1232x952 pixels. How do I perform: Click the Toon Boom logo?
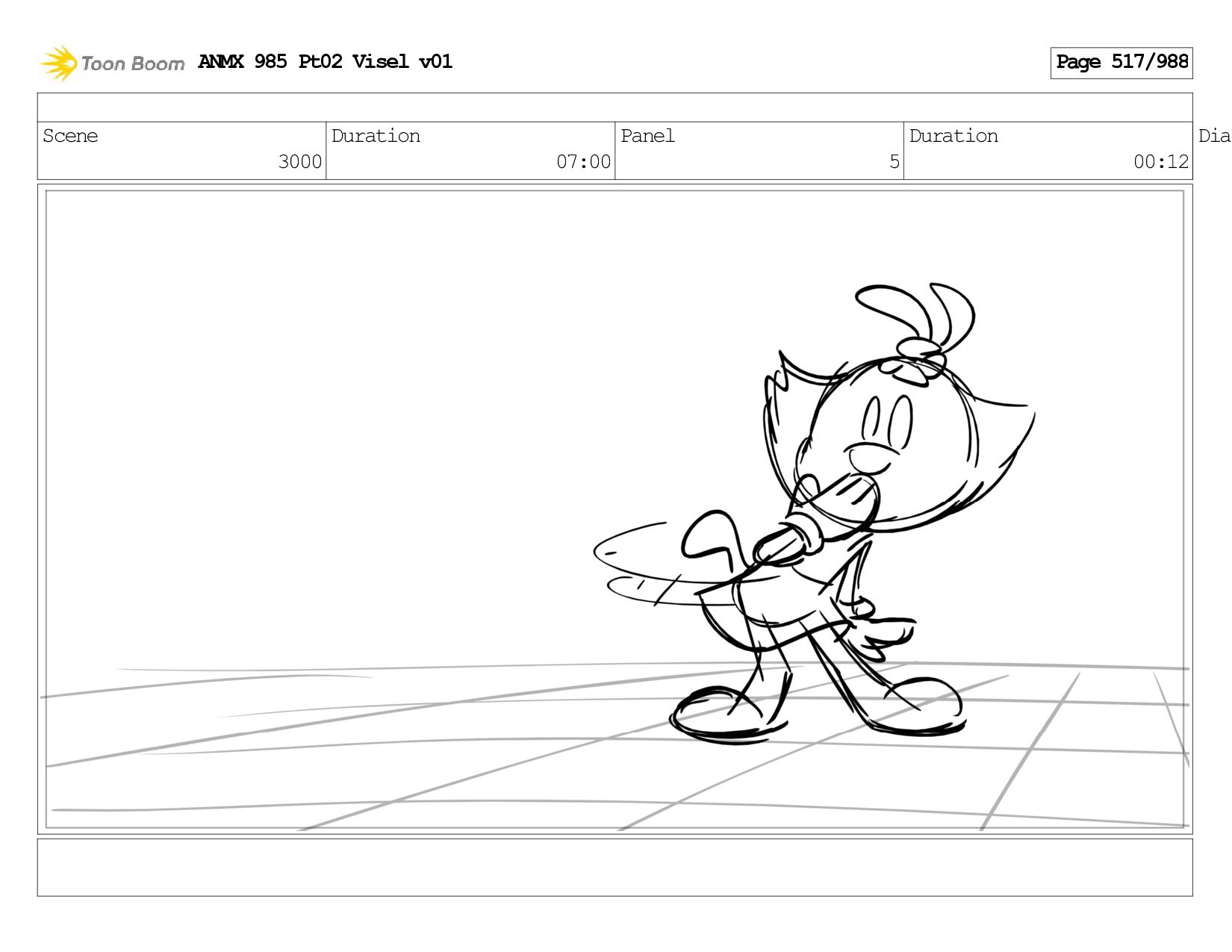(x=112, y=63)
